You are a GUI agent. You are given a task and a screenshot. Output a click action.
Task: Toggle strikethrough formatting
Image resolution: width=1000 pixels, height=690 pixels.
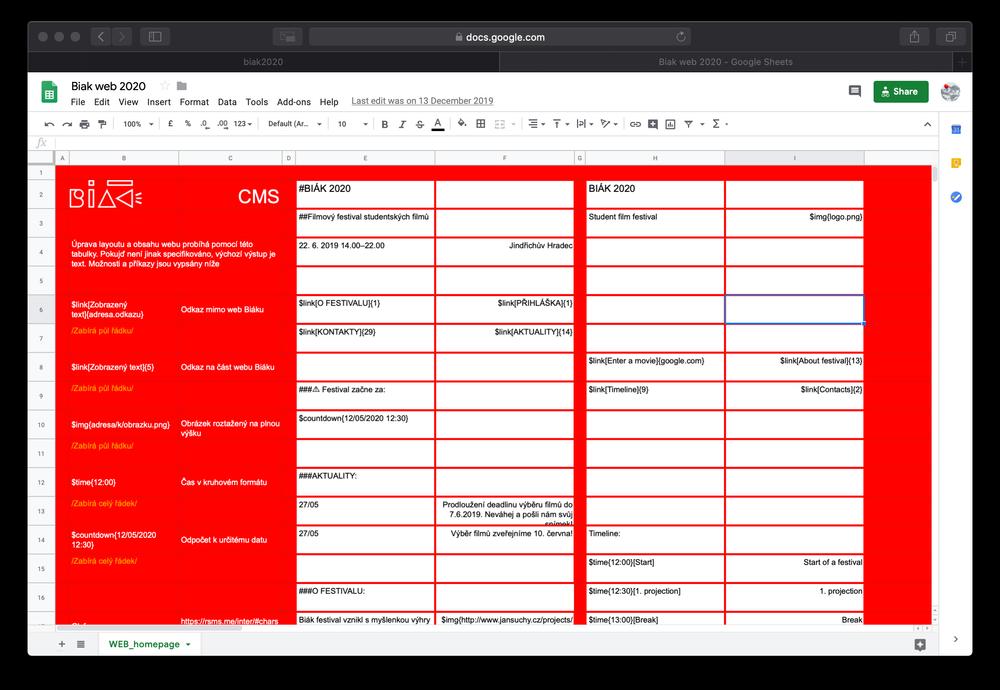[420, 124]
